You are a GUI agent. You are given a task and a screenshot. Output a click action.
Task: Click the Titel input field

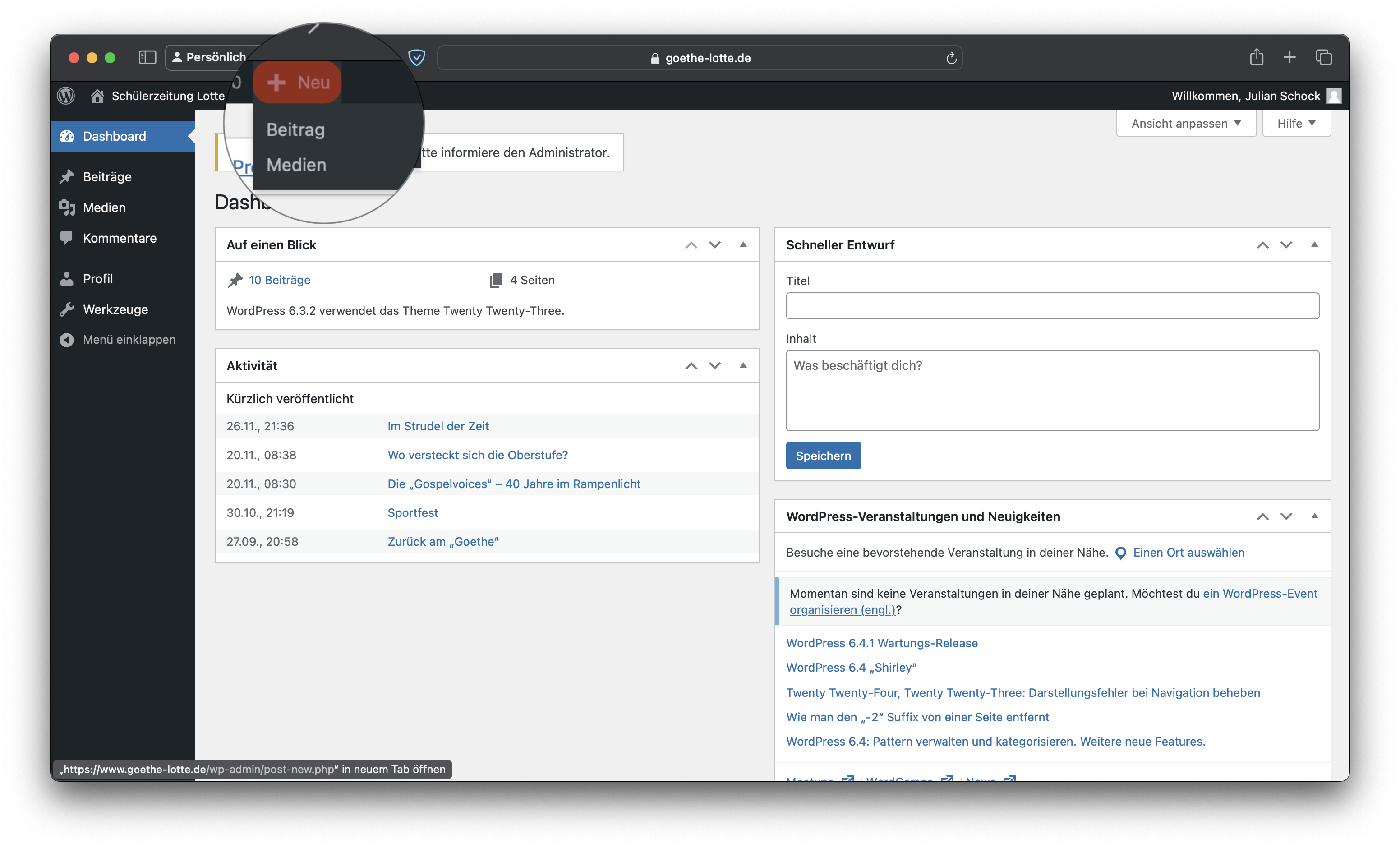tap(1052, 306)
